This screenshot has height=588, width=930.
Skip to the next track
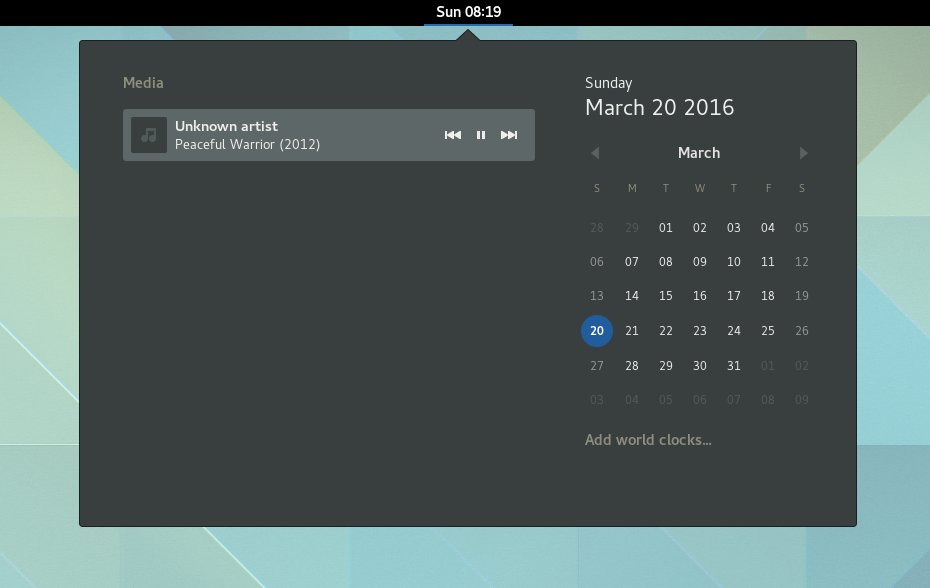click(509, 135)
